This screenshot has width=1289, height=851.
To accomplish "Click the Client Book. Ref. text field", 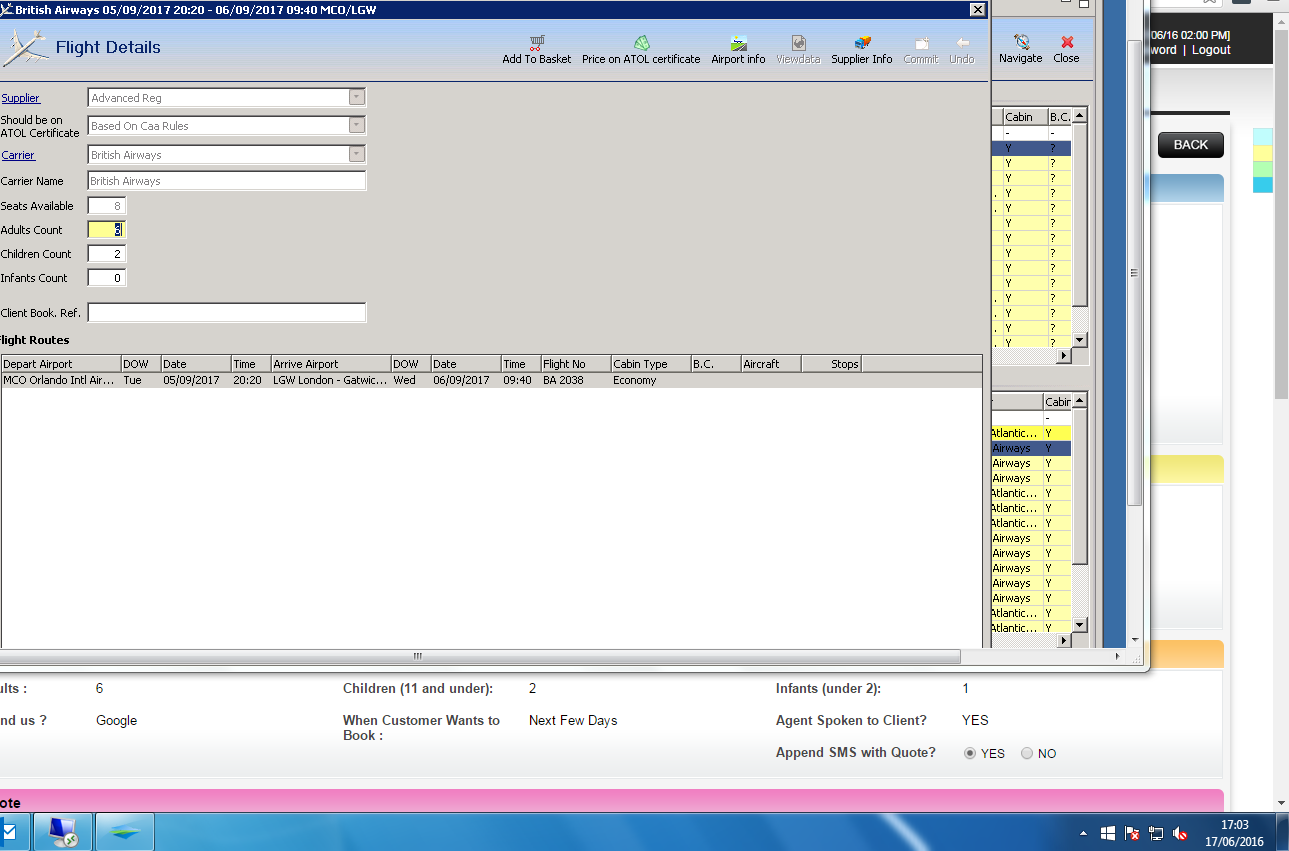I will [227, 313].
